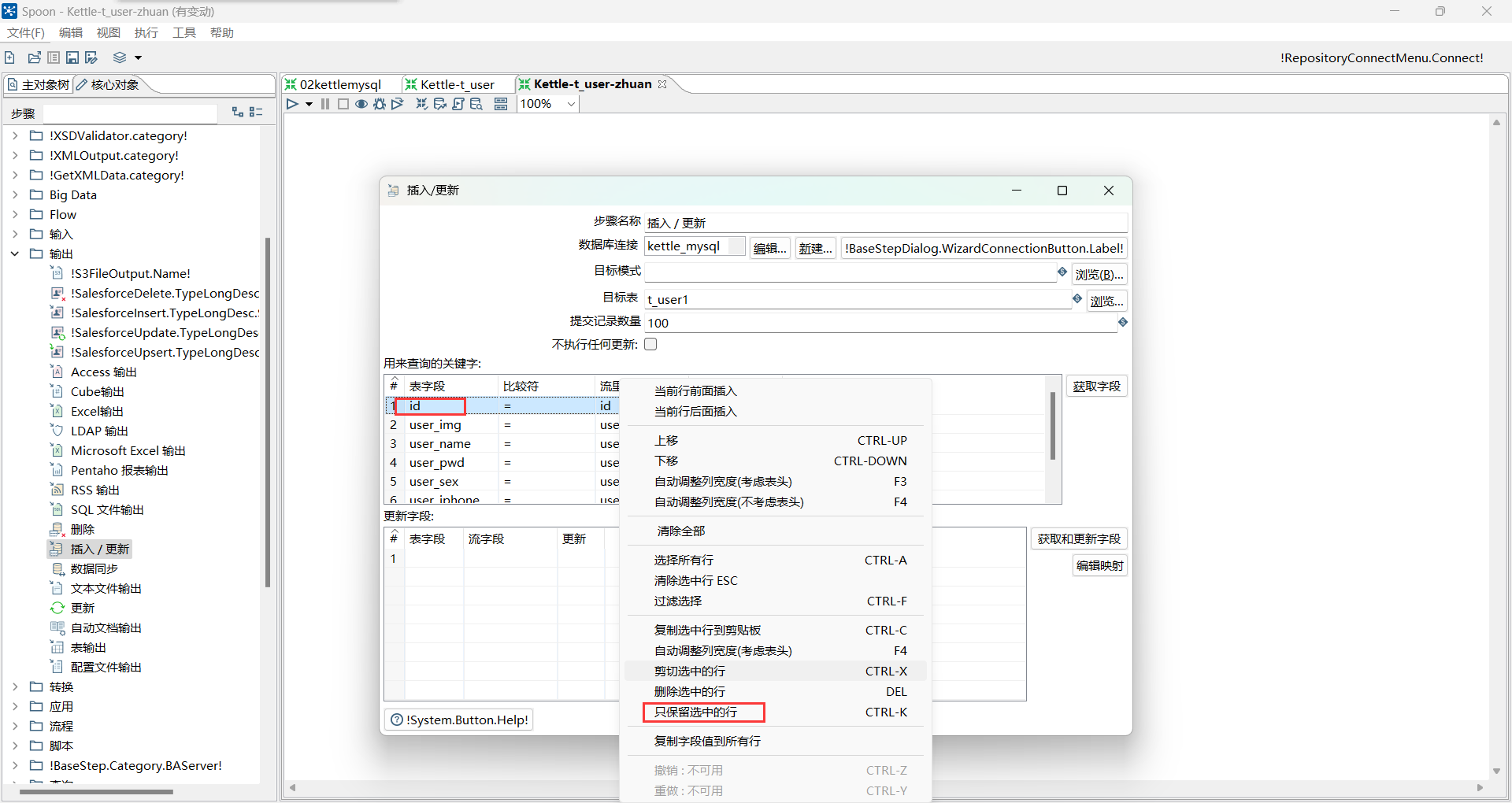Click the 获取字段 button
The width and height of the screenshot is (1512, 803).
click(x=1096, y=387)
